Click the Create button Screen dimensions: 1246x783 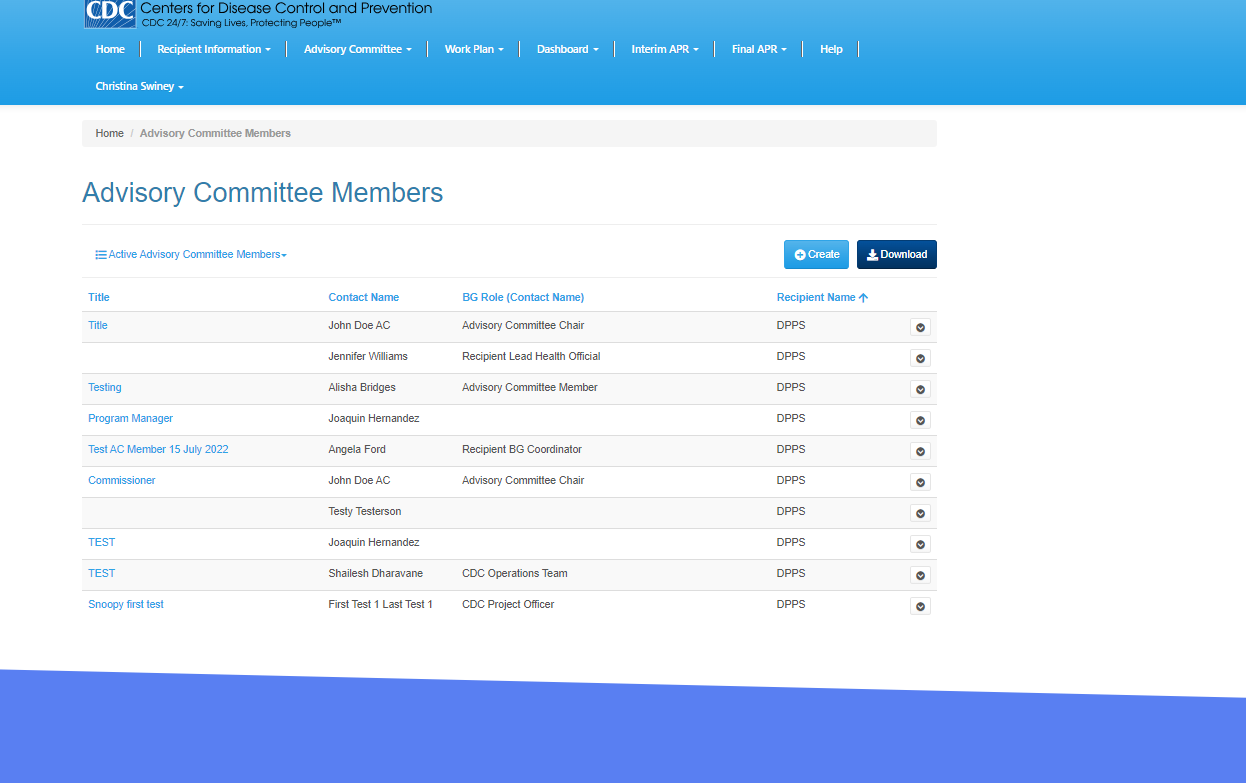[816, 255]
